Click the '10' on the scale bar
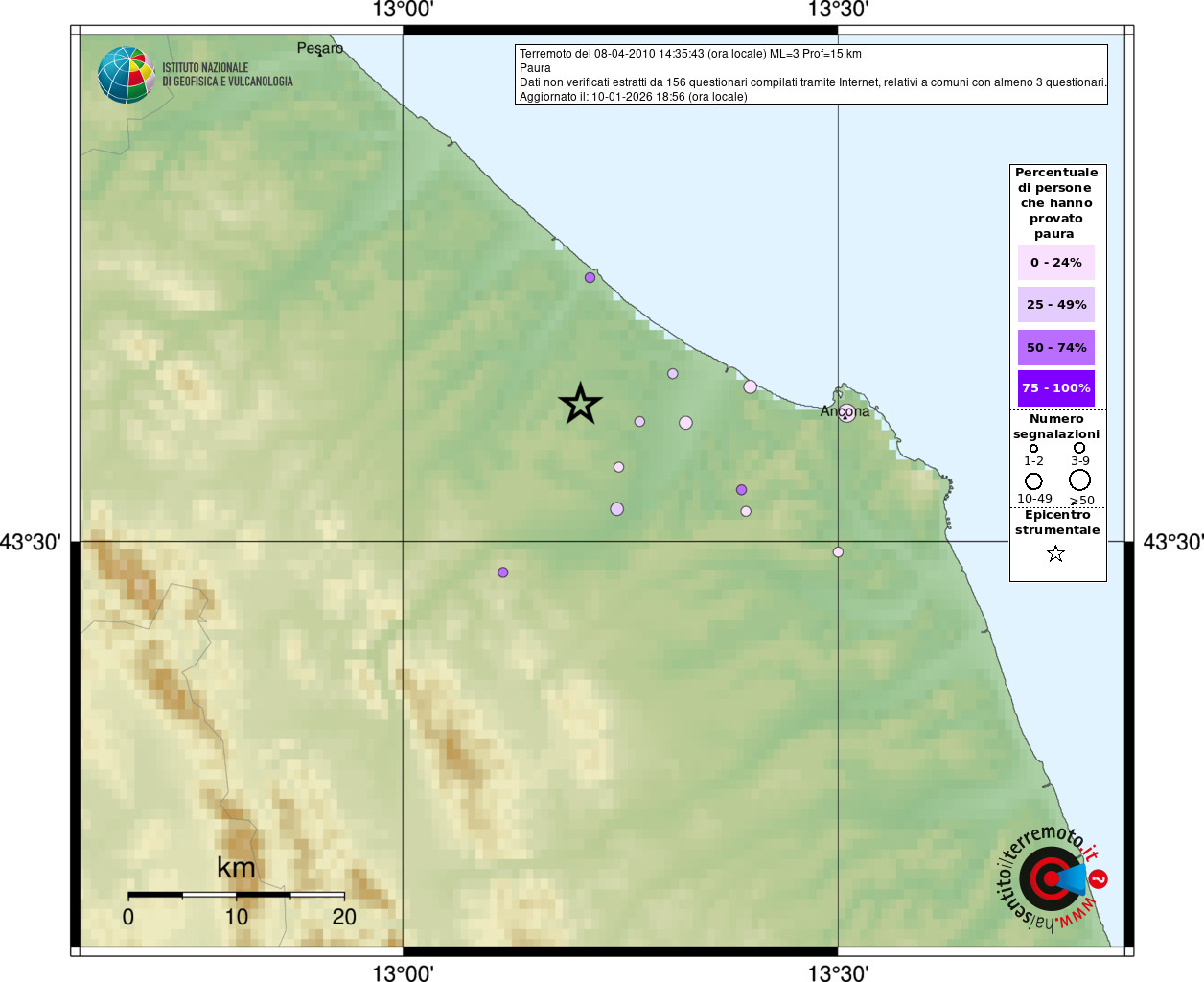The width and height of the screenshot is (1204, 982). [x=236, y=917]
